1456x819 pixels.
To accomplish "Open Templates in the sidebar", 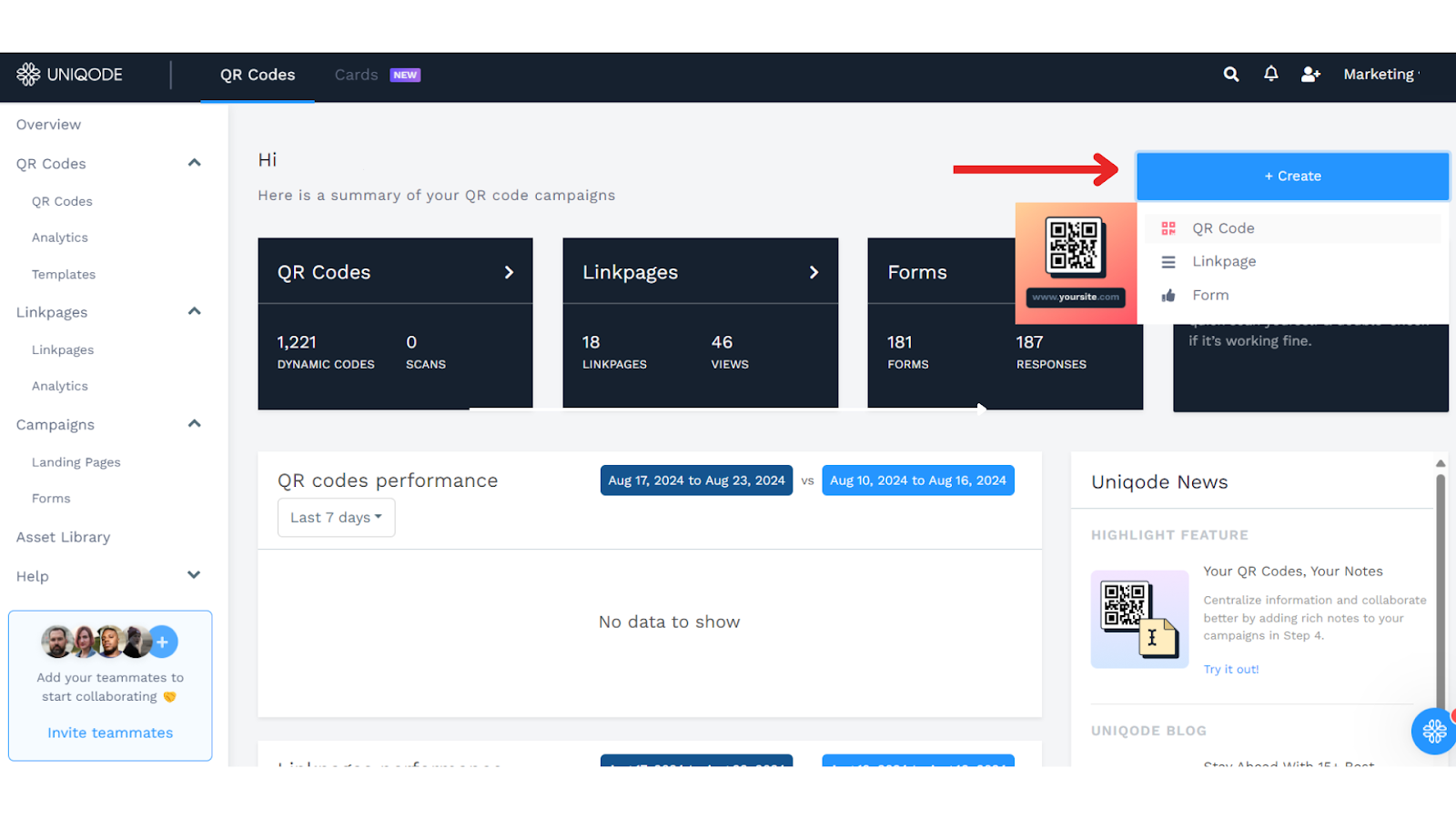I will tap(64, 275).
